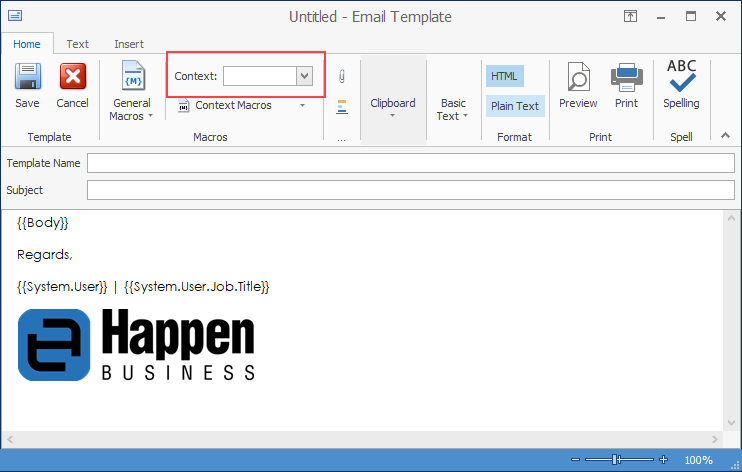
Task: Click the application icon in title bar
Action: [x=15, y=16]
